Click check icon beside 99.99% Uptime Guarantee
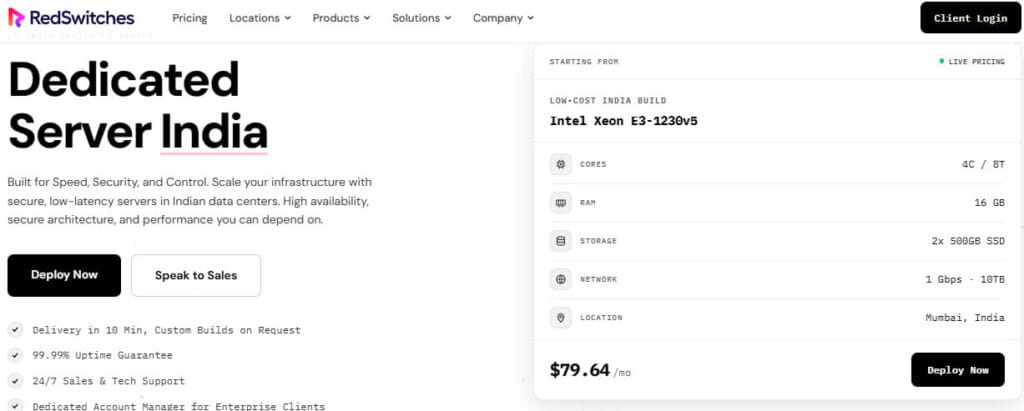The height and width of the screenshot is (411, 1024). coord(15,355)
